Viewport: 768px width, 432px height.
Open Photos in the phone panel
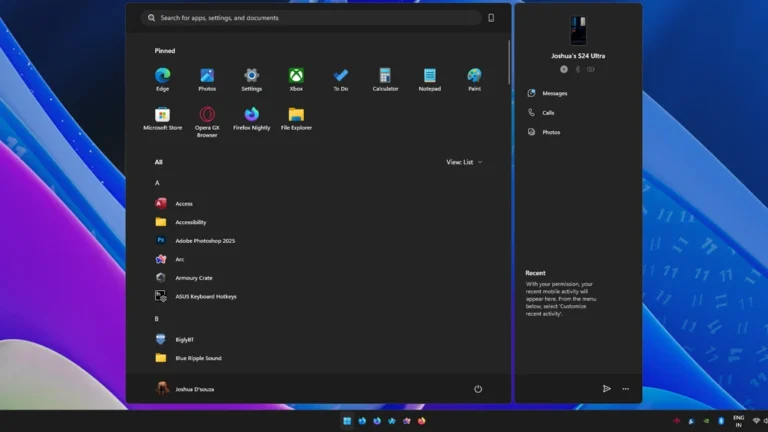tap(551, 132)
